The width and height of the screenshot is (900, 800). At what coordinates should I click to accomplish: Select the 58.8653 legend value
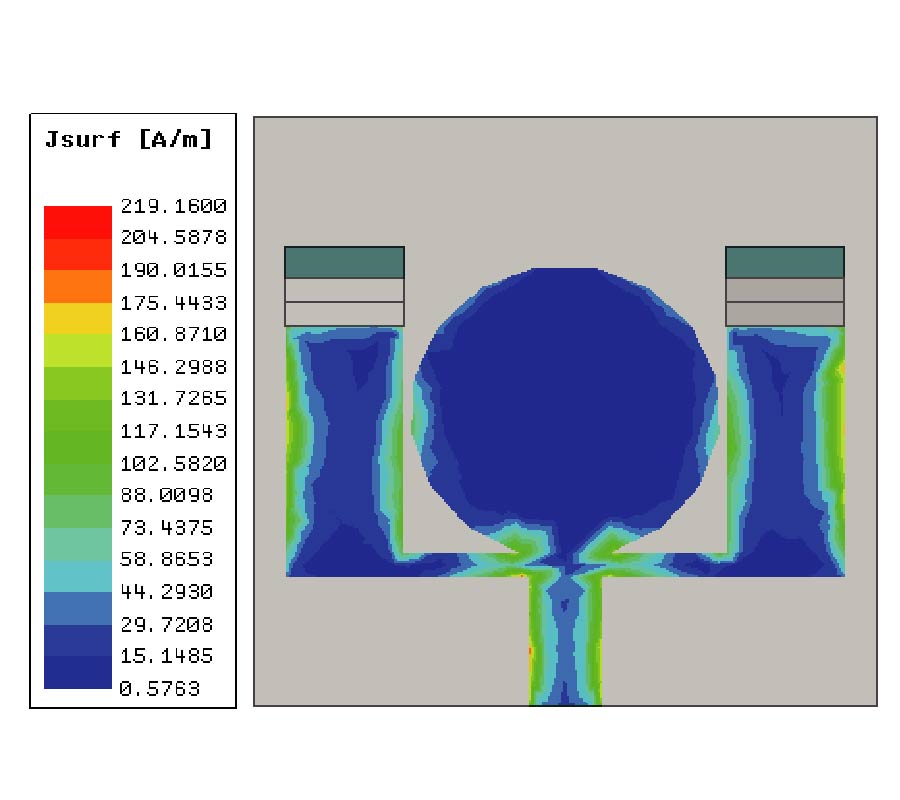click(x=173, y=559)
